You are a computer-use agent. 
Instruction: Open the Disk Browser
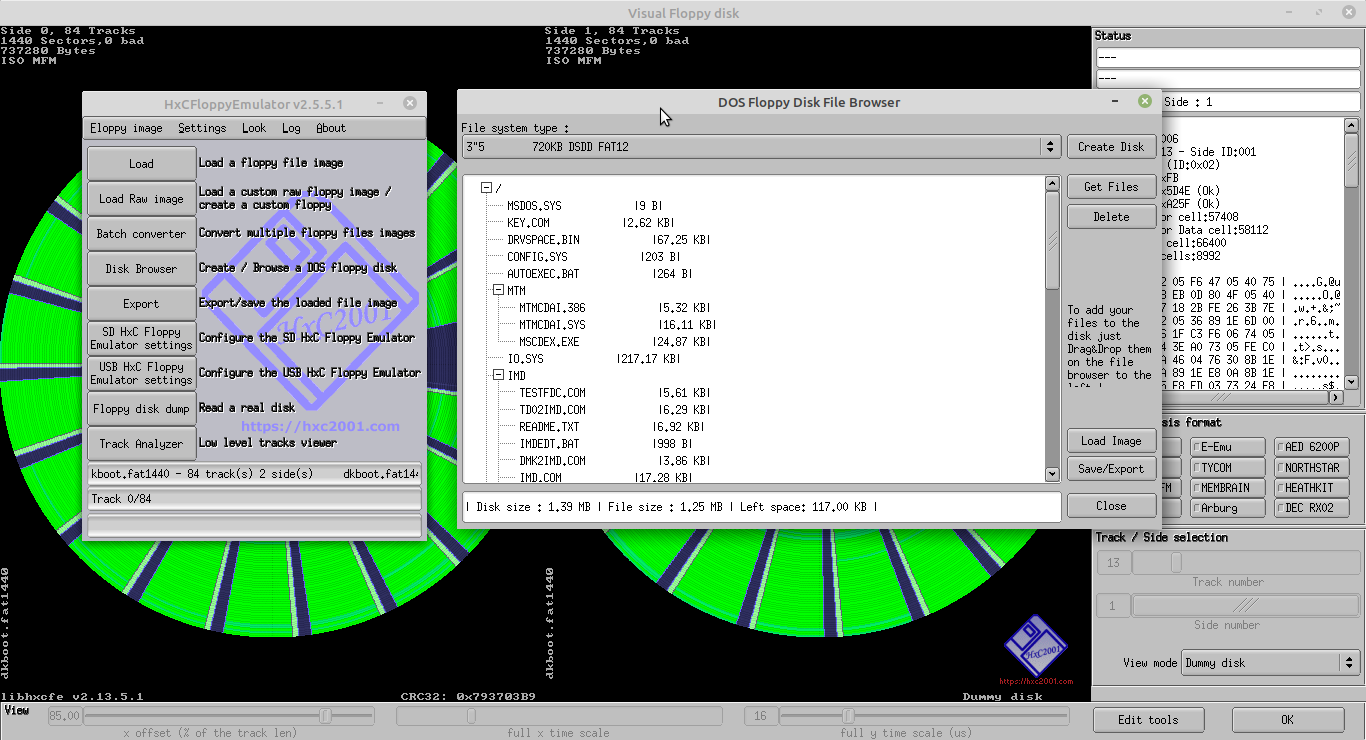click(x=141, y=269)
